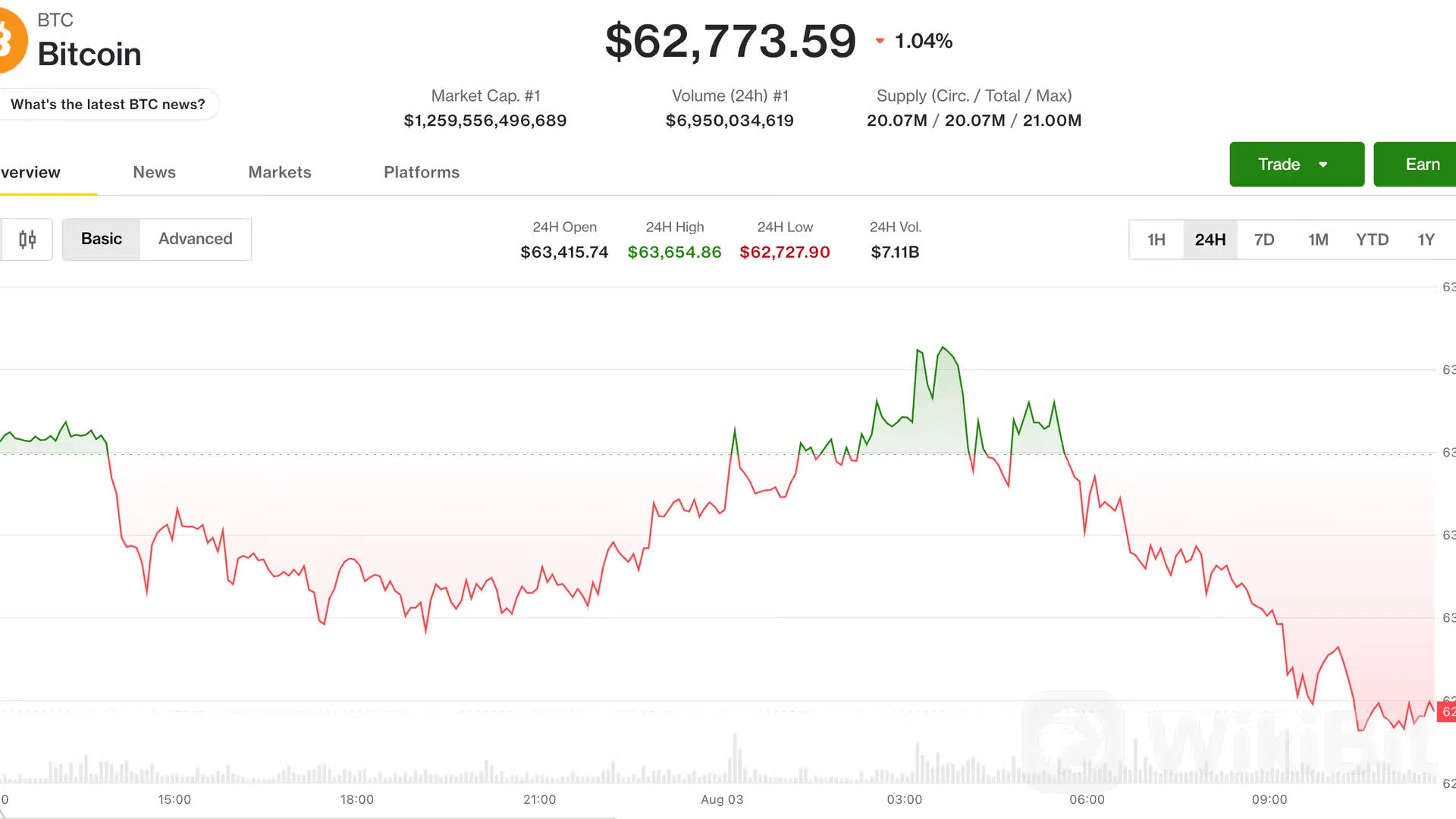Open the Trade button menu
This screenshot has width=1456, height=819.
tap(1297, 164)
